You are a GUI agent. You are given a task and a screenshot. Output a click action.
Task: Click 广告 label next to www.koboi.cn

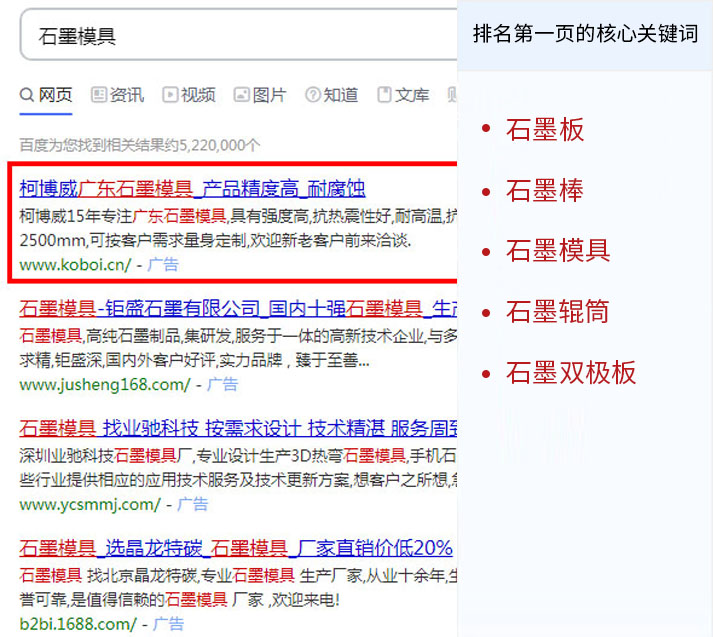pos(163,265)
